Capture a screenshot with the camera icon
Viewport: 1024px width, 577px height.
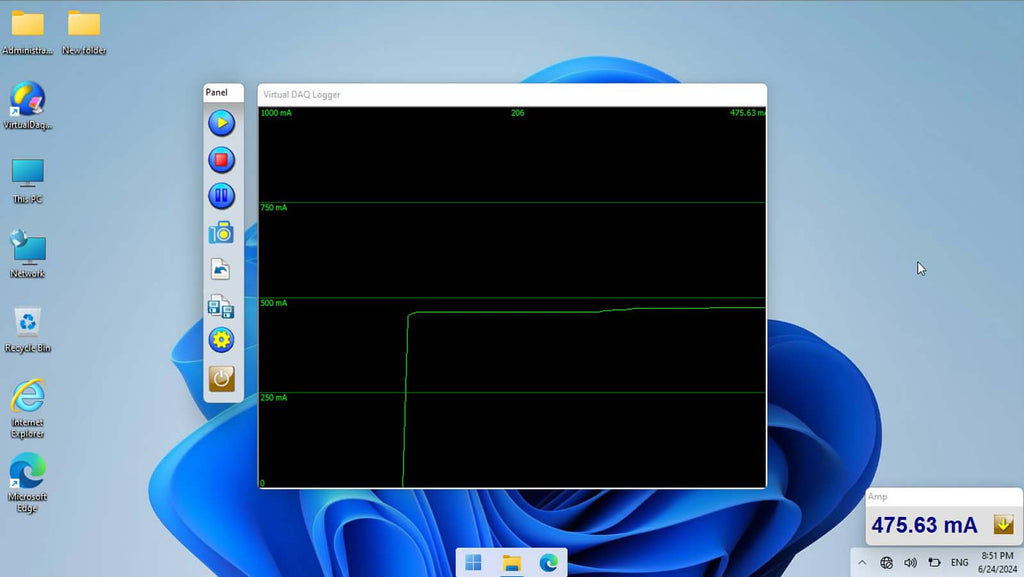pyautogui.click(x=221, y=233)
